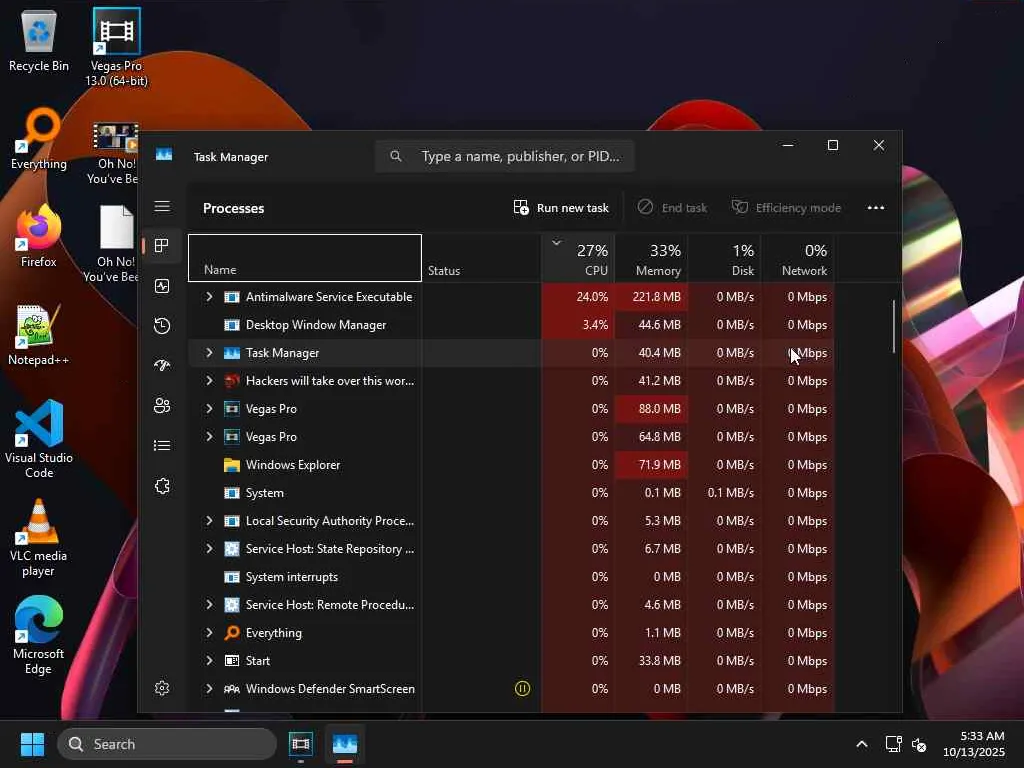Open the Windows Start menu

[x=32, y=744]
